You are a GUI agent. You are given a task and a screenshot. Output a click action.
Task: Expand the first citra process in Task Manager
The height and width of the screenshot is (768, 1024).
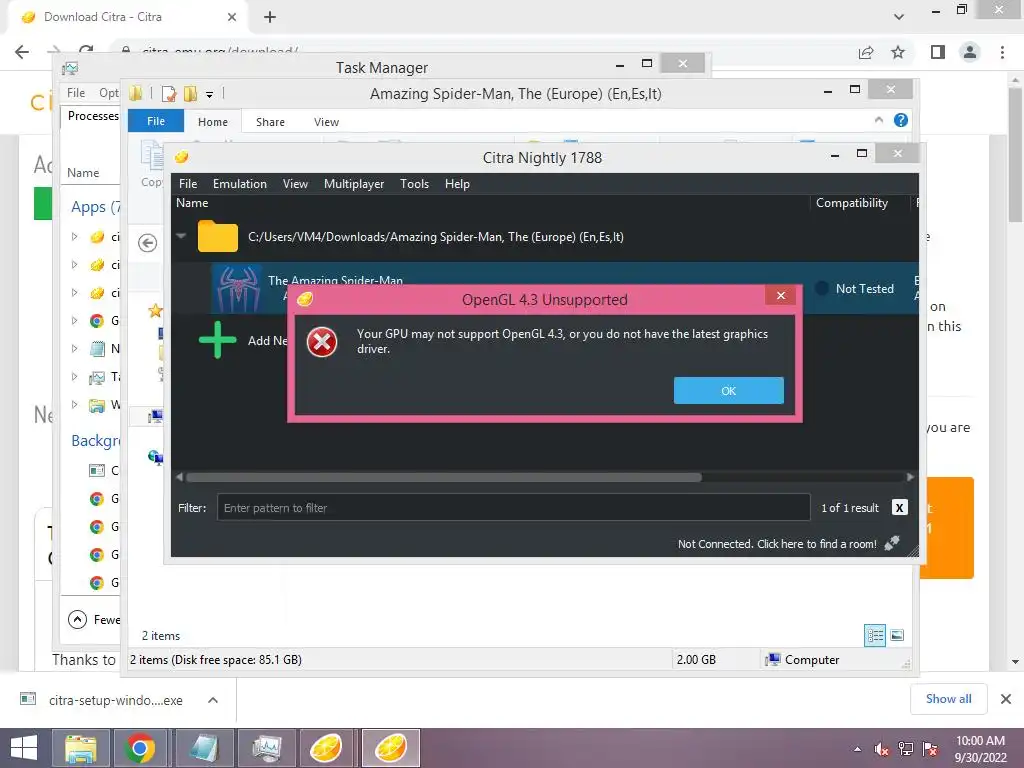point(74,236)
